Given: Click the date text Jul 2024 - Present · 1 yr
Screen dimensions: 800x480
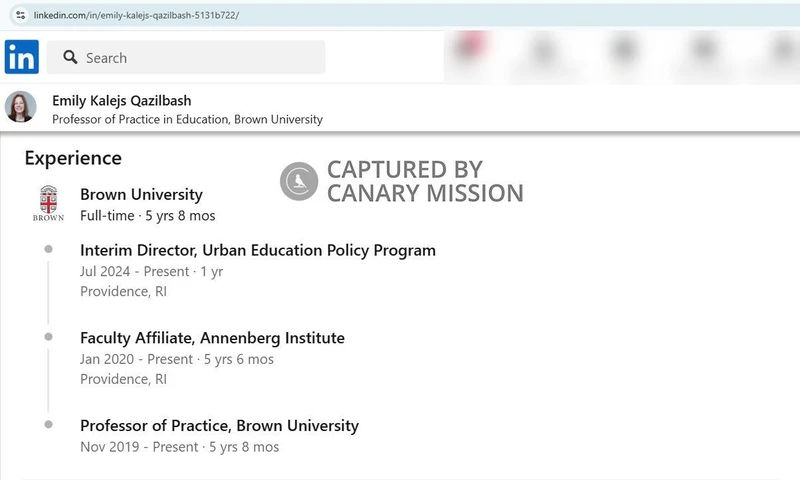Looking at the screenshot, I should pyautogui.click(x=152, y=271).
